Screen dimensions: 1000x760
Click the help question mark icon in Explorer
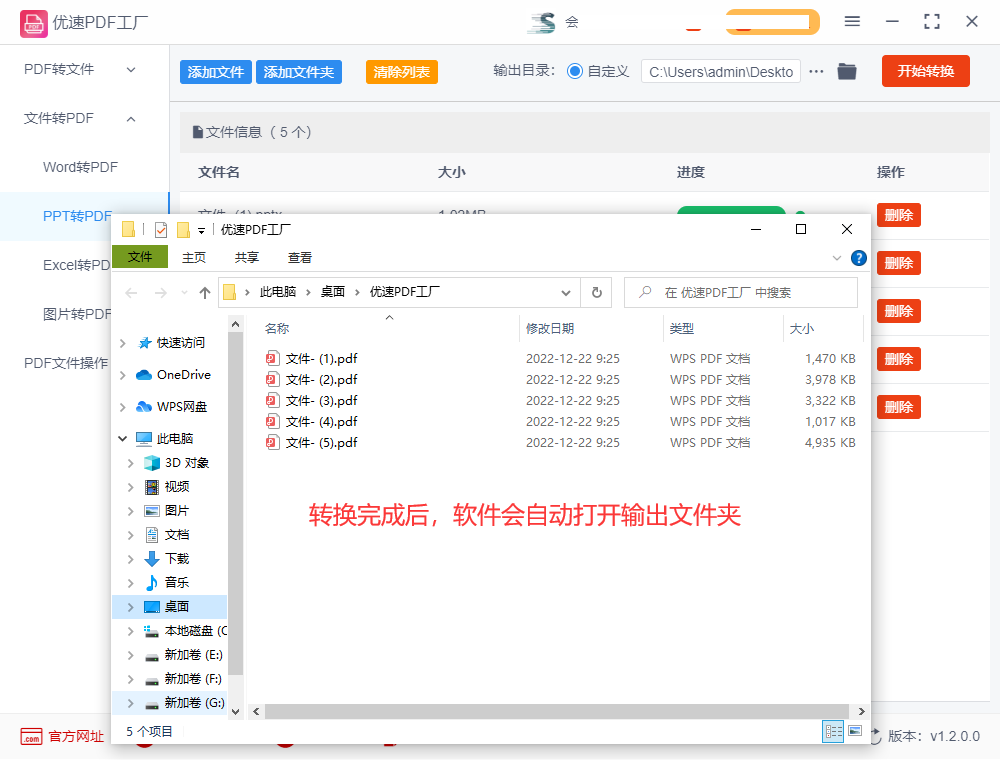(x=859, y=258)
